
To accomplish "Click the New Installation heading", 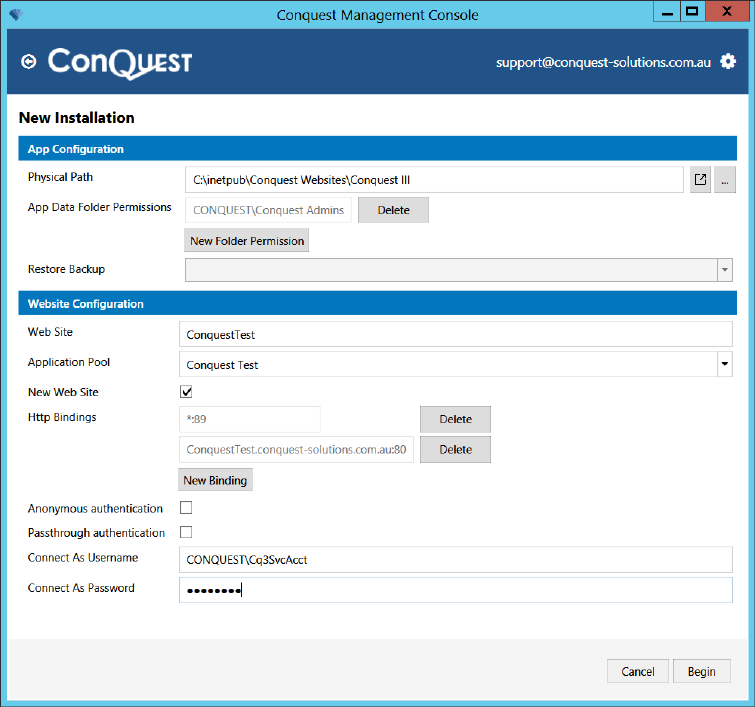I will [77, 118].
